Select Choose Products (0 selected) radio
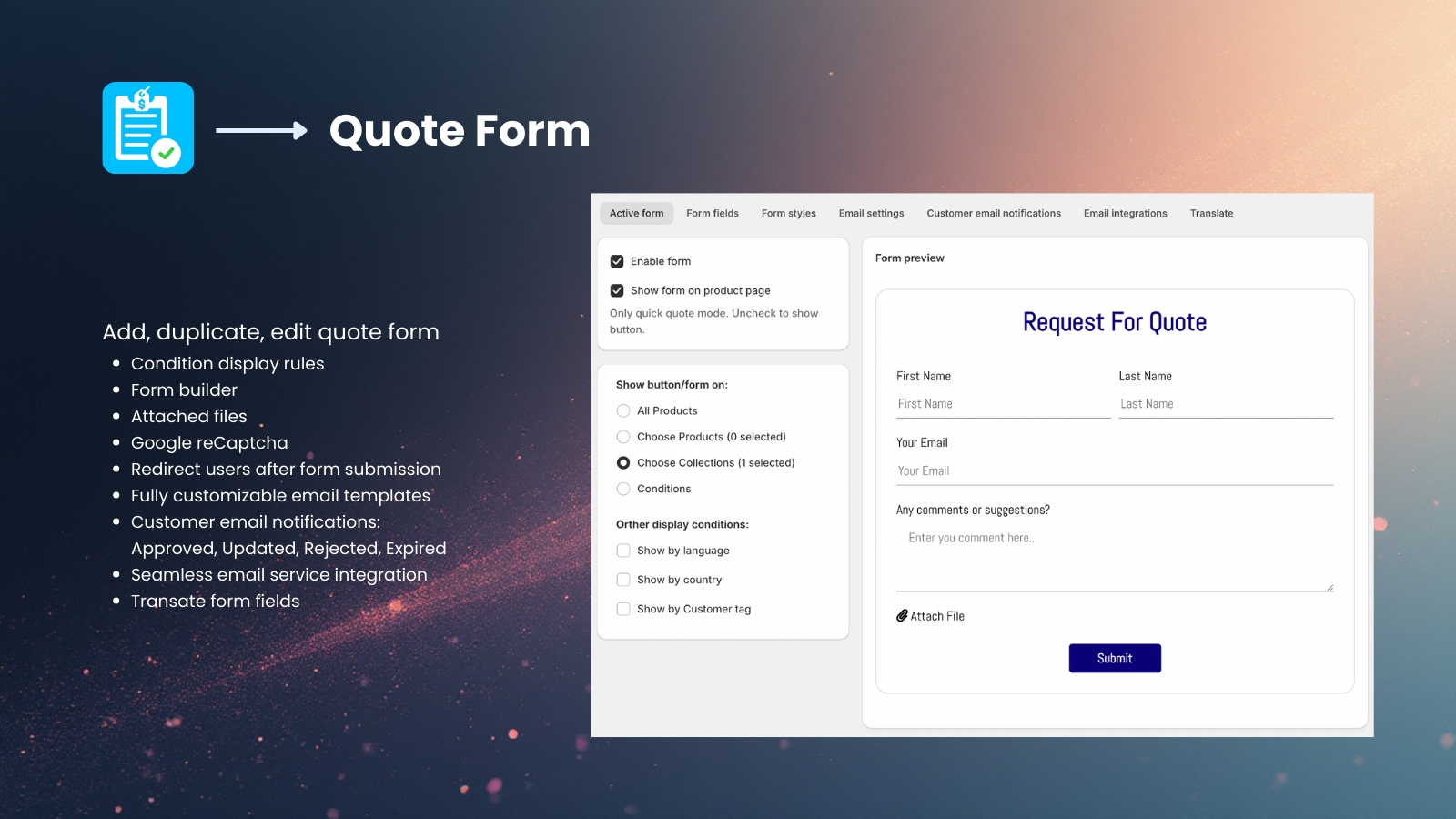Viewport: 1456px width, 819px height. 623,437
